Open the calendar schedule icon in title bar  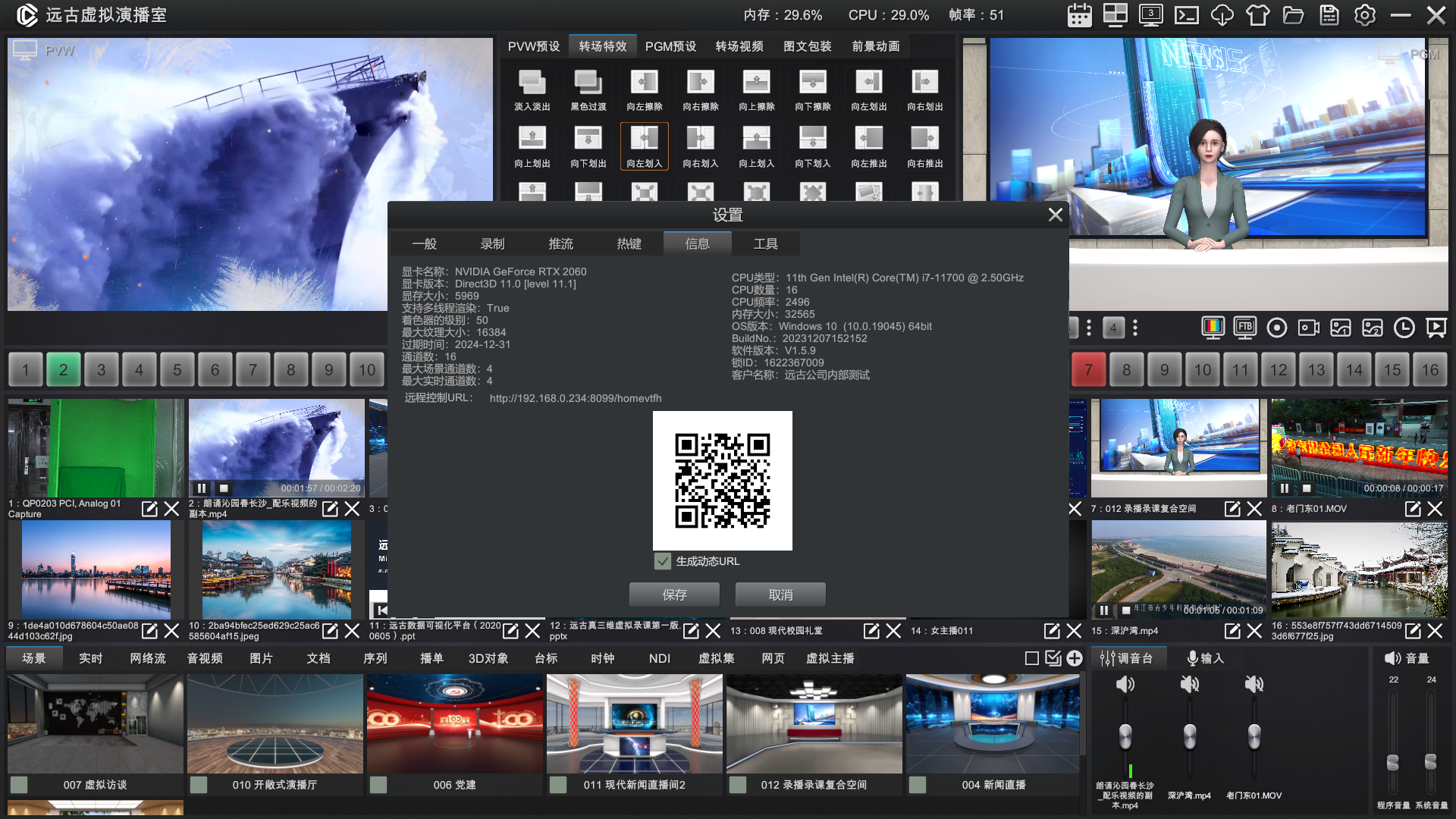[1079, 15]
